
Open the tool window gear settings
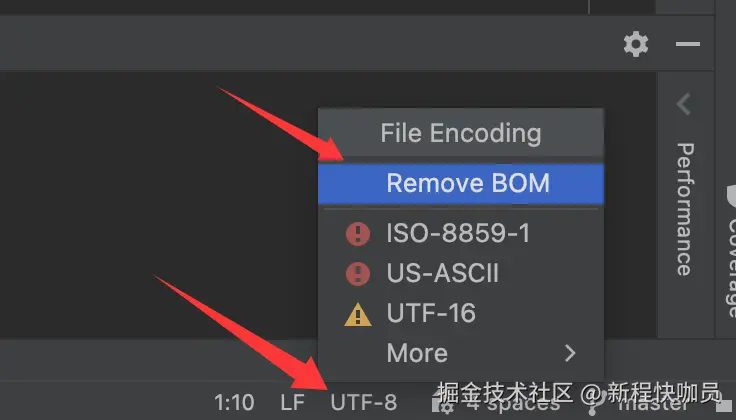pyautogui.click(x=636, y=44)
